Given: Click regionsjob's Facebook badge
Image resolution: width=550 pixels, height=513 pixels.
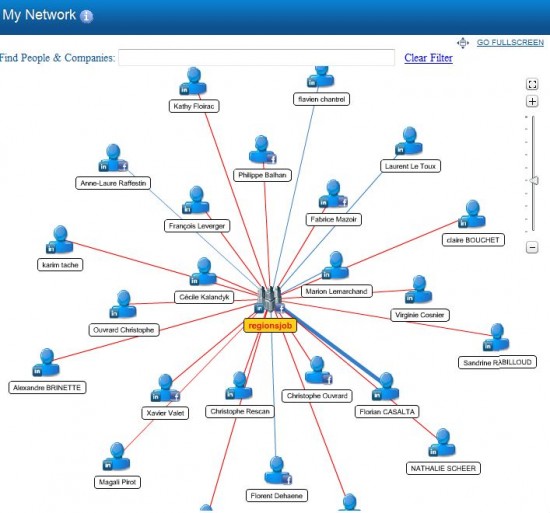Looking at the screenshot, I should [x=280, y=308].
